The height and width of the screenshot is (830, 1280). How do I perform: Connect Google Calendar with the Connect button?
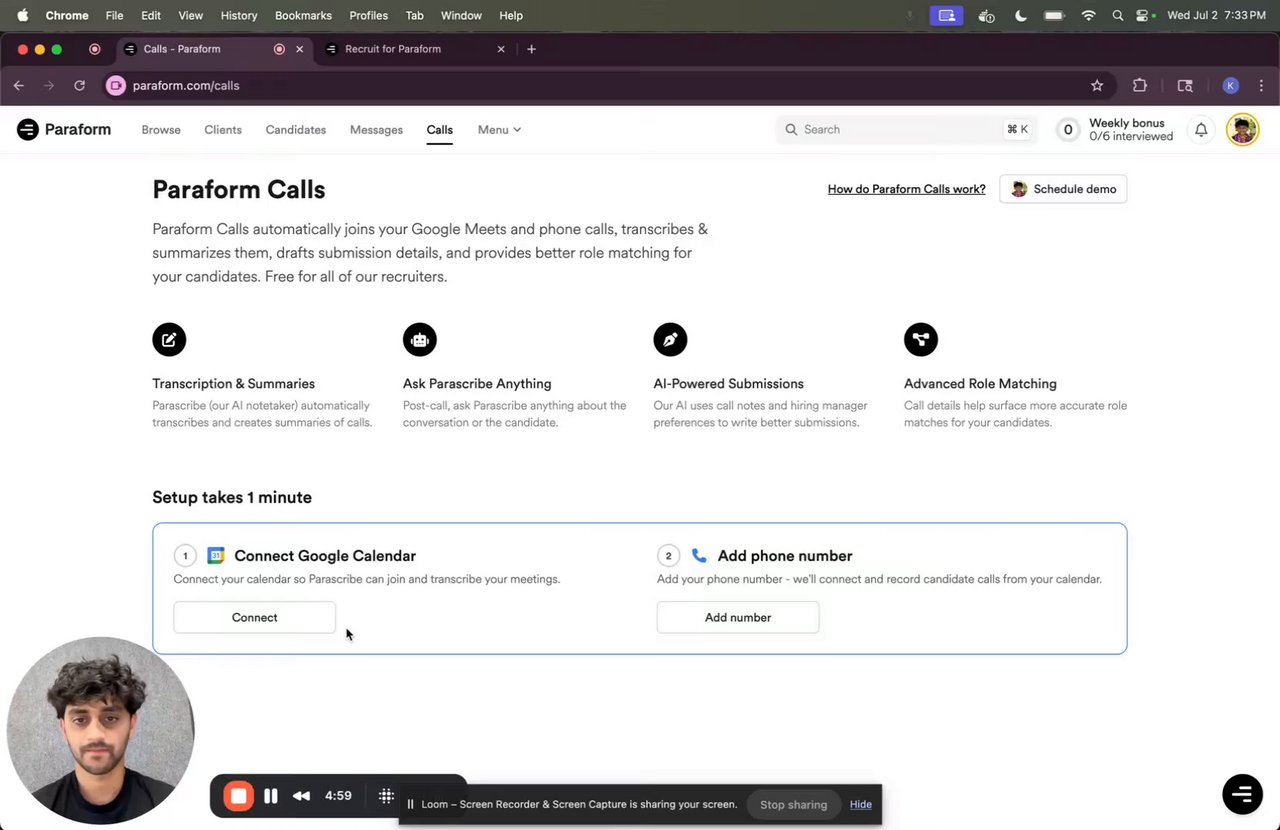pos(254,618)
